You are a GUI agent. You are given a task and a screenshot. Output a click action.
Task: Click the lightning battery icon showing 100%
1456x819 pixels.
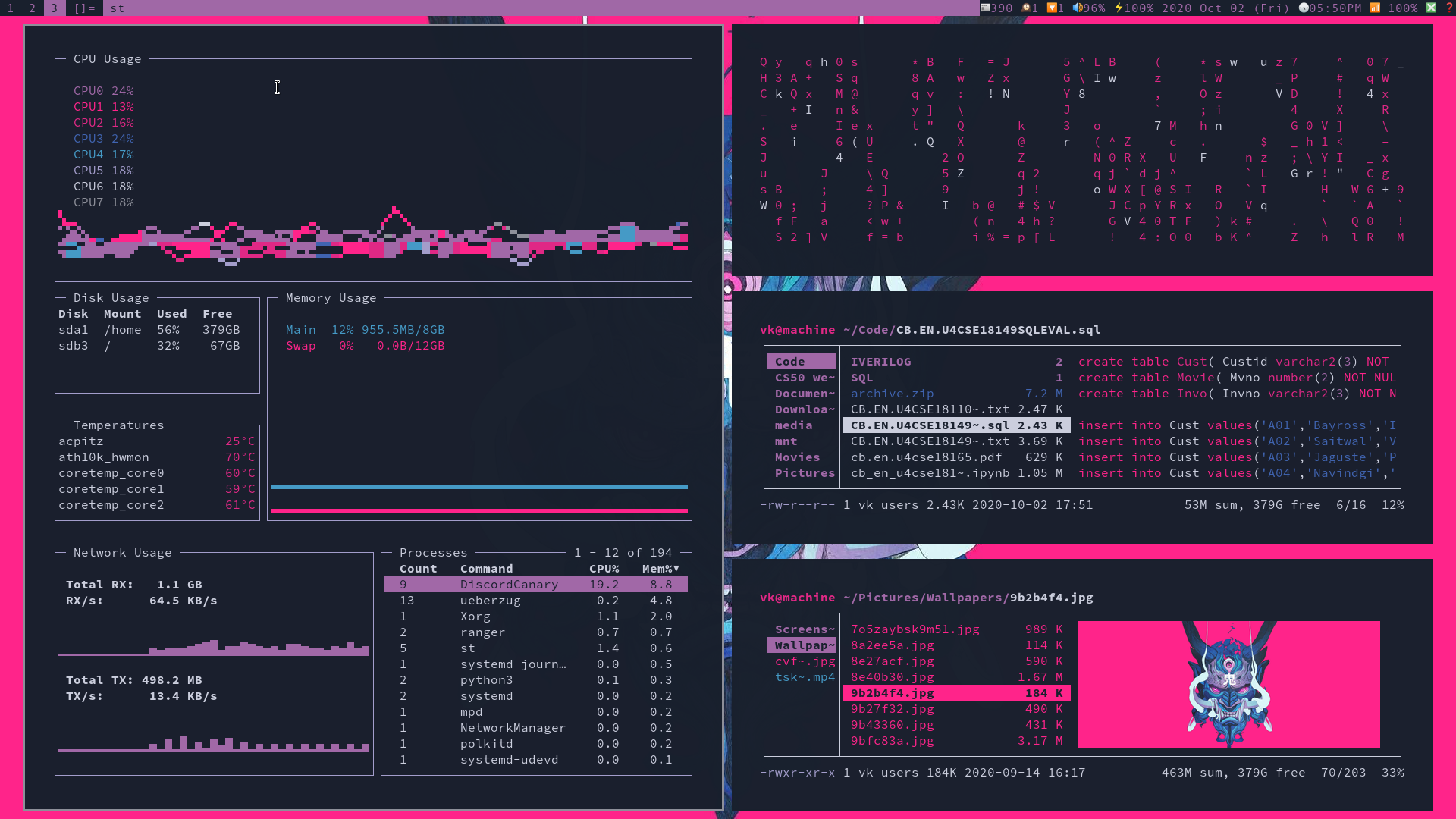pyautogui.click(x=1120, y=10)
